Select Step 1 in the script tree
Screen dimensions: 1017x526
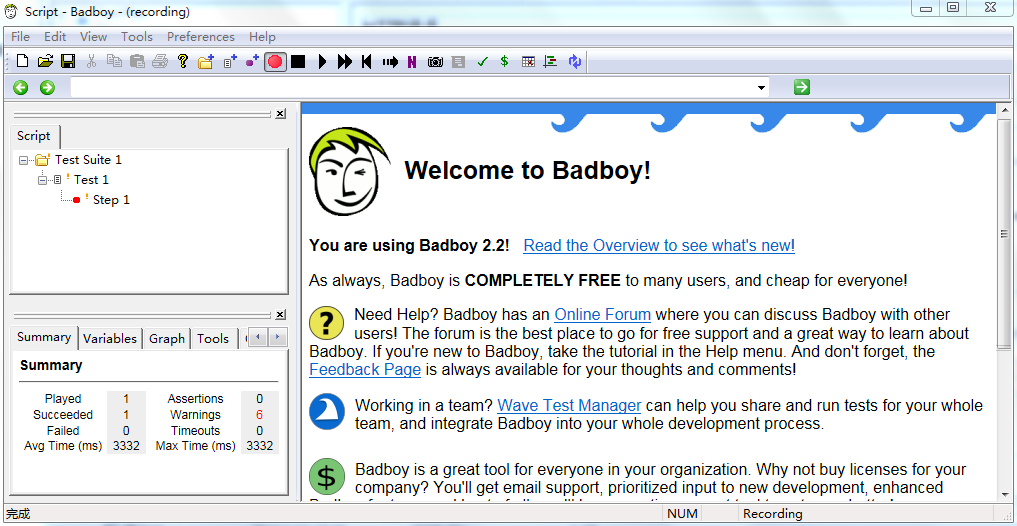pos(111,200)
